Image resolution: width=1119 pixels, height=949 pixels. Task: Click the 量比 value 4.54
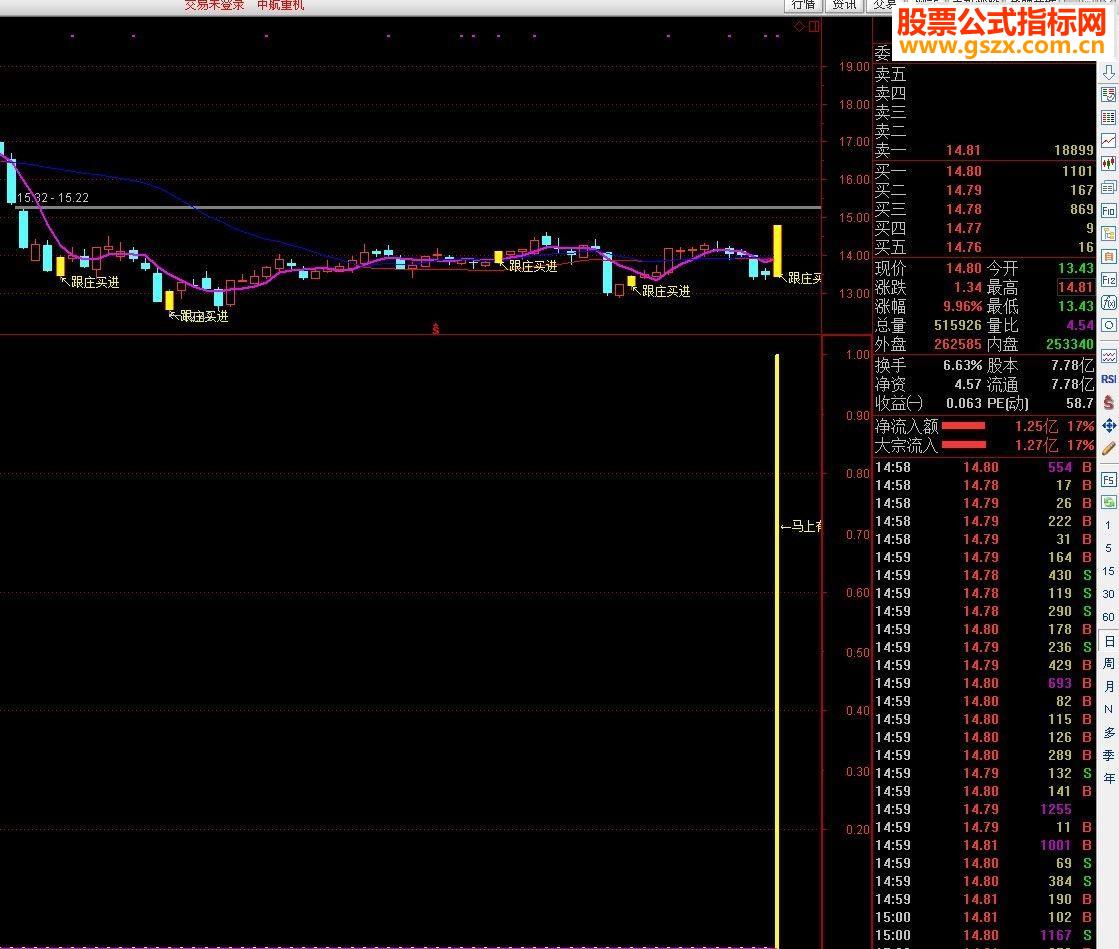(1080, 325)
